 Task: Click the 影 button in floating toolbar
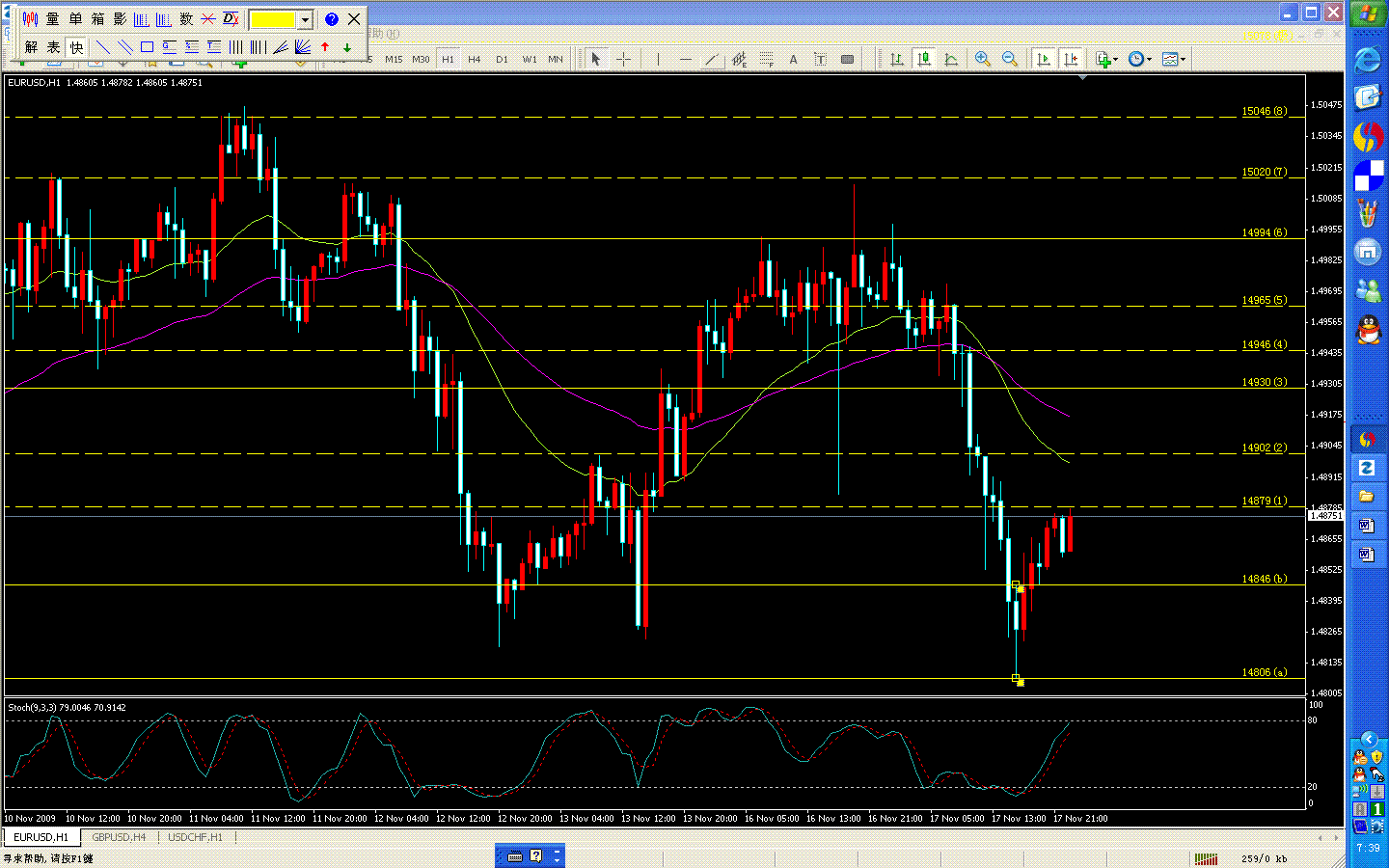pyautogui.click(x=120, y=18)
